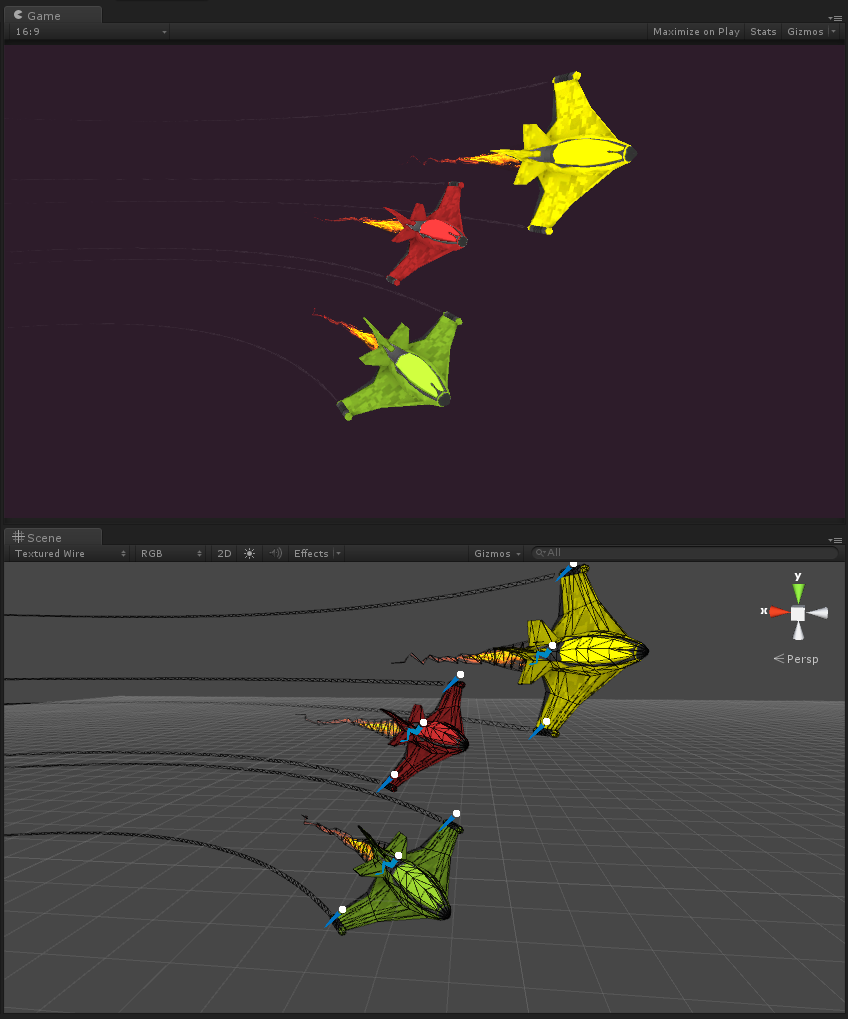Enable Maximize on Play

[x=695, y=31]
